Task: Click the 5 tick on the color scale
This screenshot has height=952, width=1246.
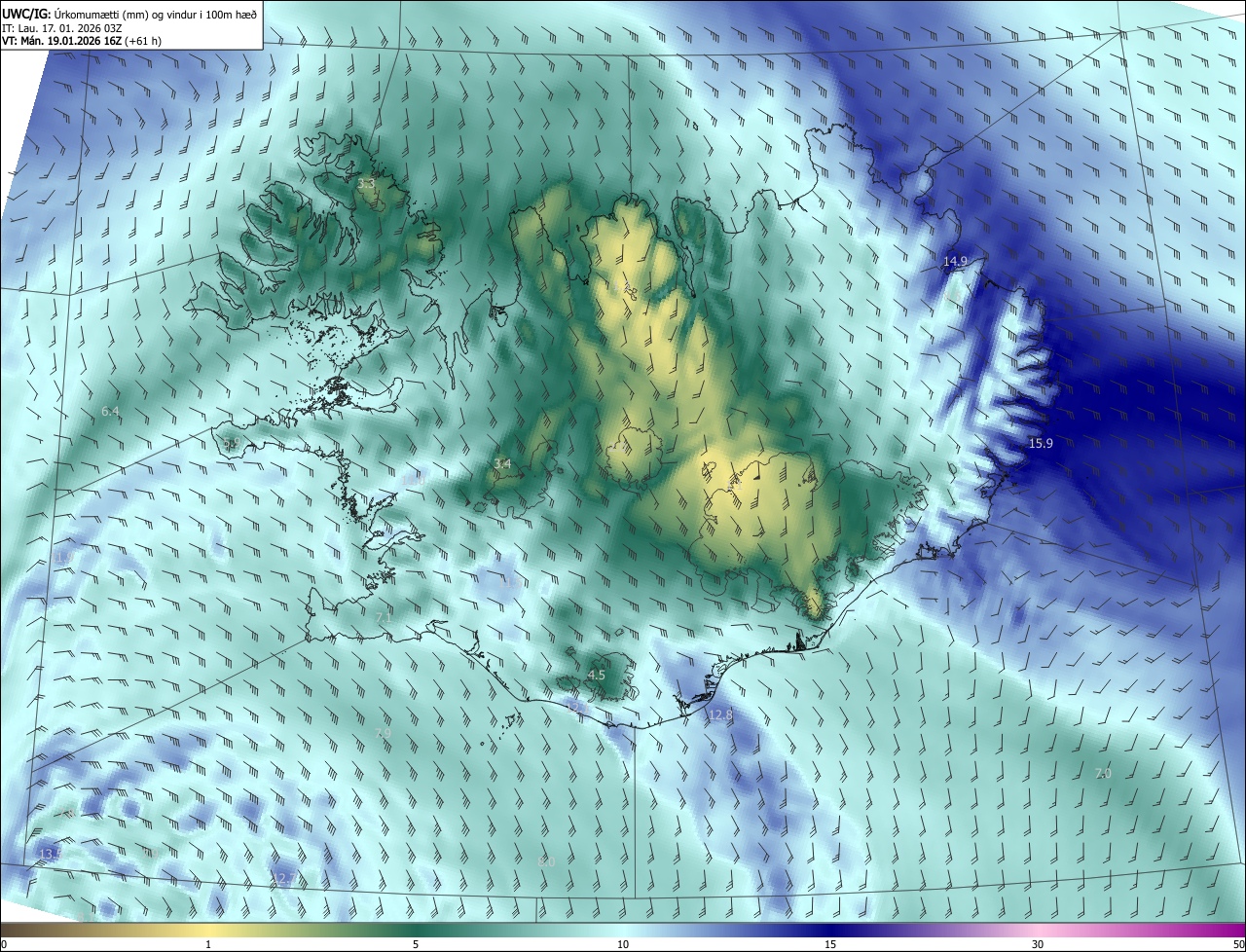Action: [x=416, y=944]
